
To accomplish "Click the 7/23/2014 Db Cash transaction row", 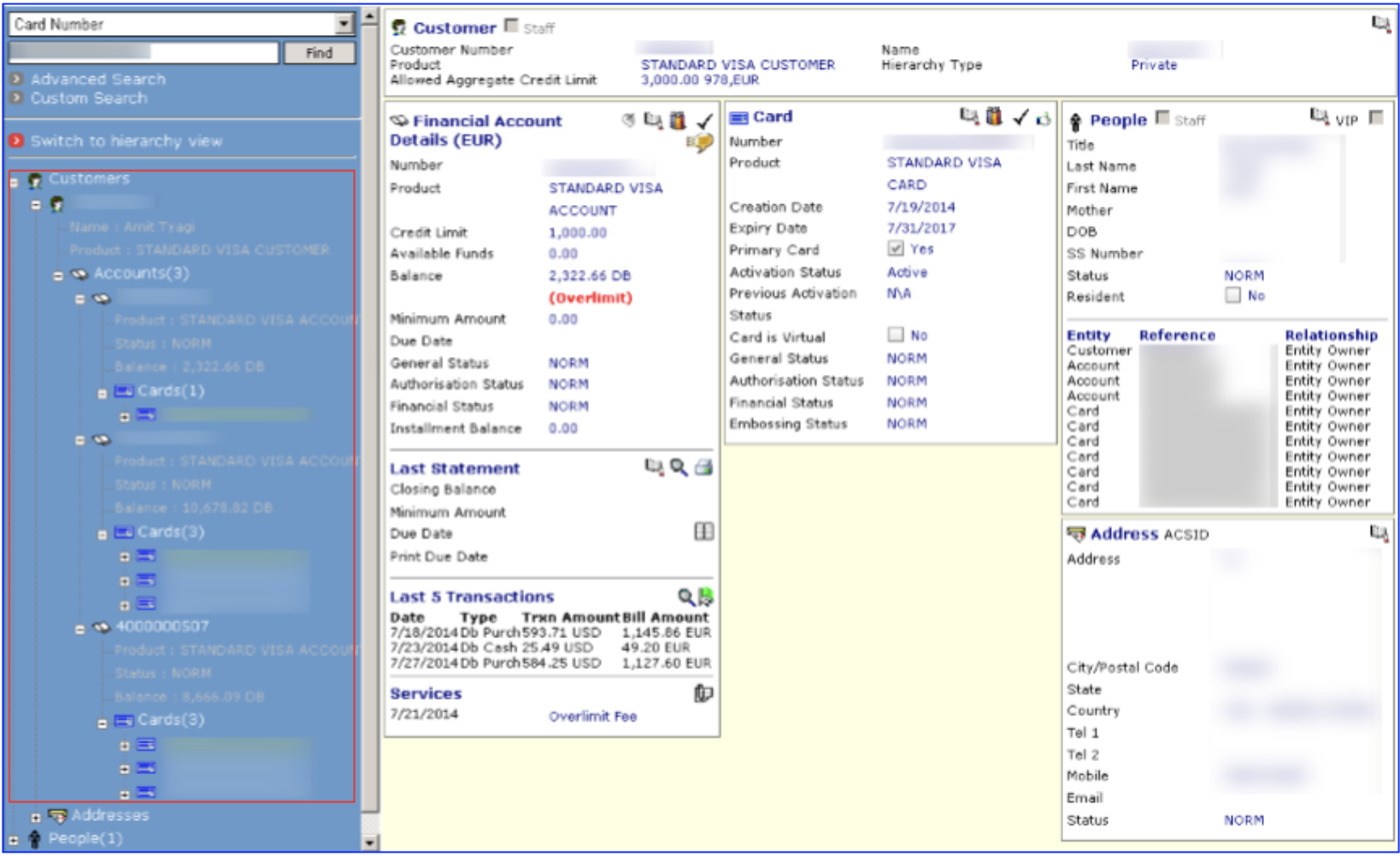I will [550, 648].
